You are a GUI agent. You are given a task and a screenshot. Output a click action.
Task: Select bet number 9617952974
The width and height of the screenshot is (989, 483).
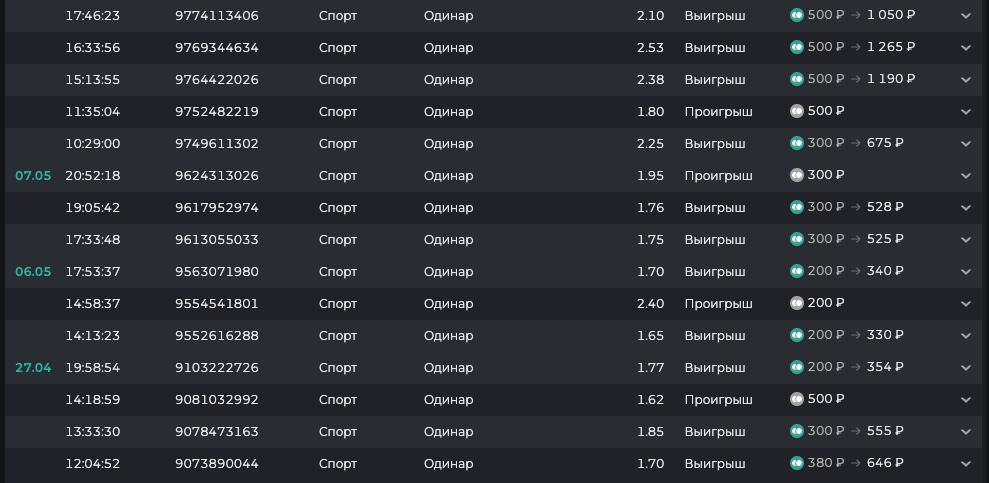point(216,207)
